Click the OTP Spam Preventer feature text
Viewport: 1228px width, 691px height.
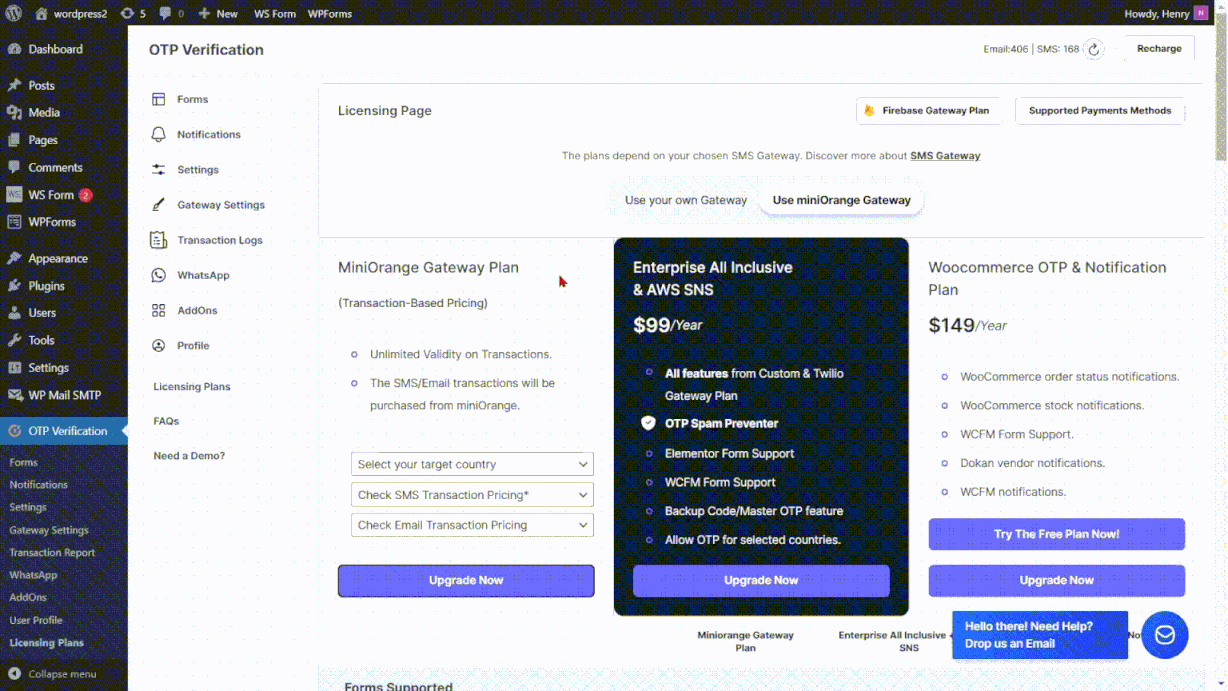pos(721,423)
